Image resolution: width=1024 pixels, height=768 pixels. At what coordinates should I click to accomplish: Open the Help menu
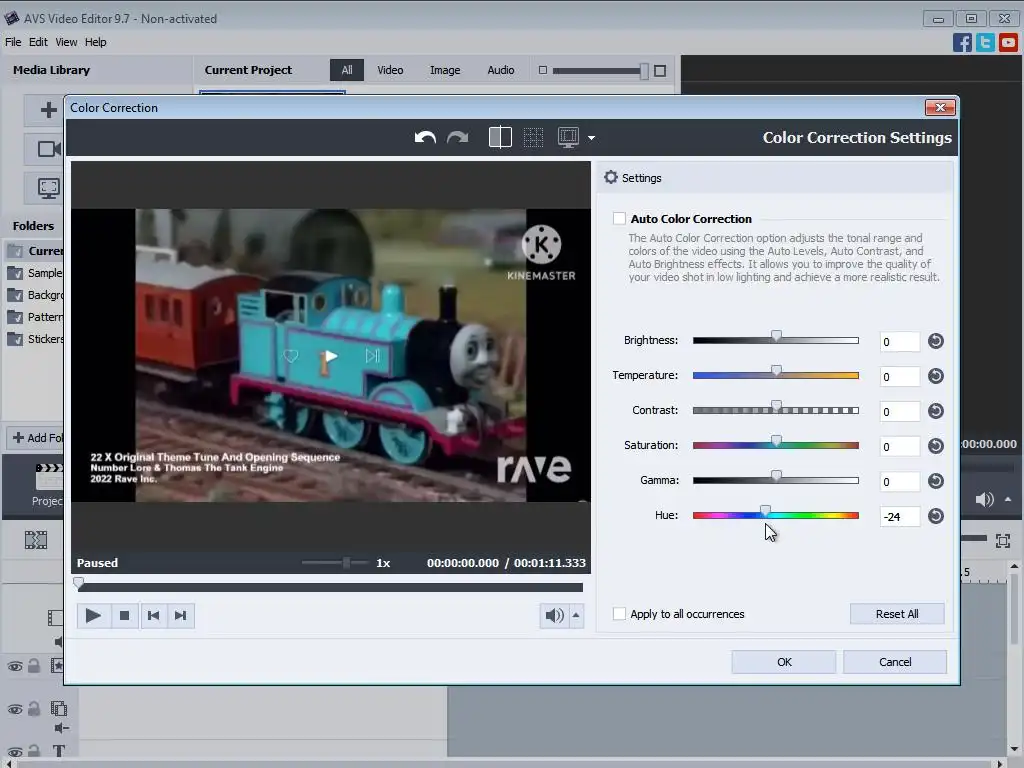[95, 42]
